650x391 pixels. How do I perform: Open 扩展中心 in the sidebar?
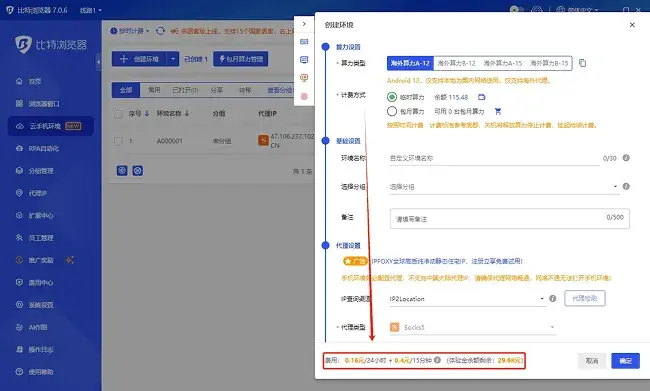35,216
